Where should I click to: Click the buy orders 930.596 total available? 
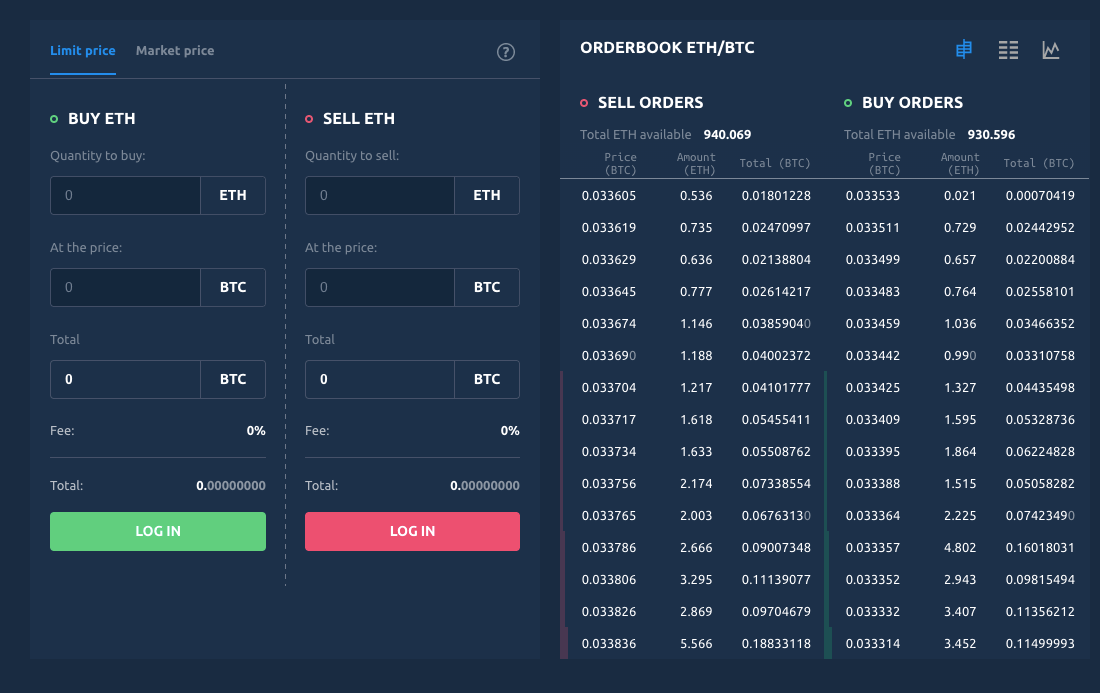991,134
